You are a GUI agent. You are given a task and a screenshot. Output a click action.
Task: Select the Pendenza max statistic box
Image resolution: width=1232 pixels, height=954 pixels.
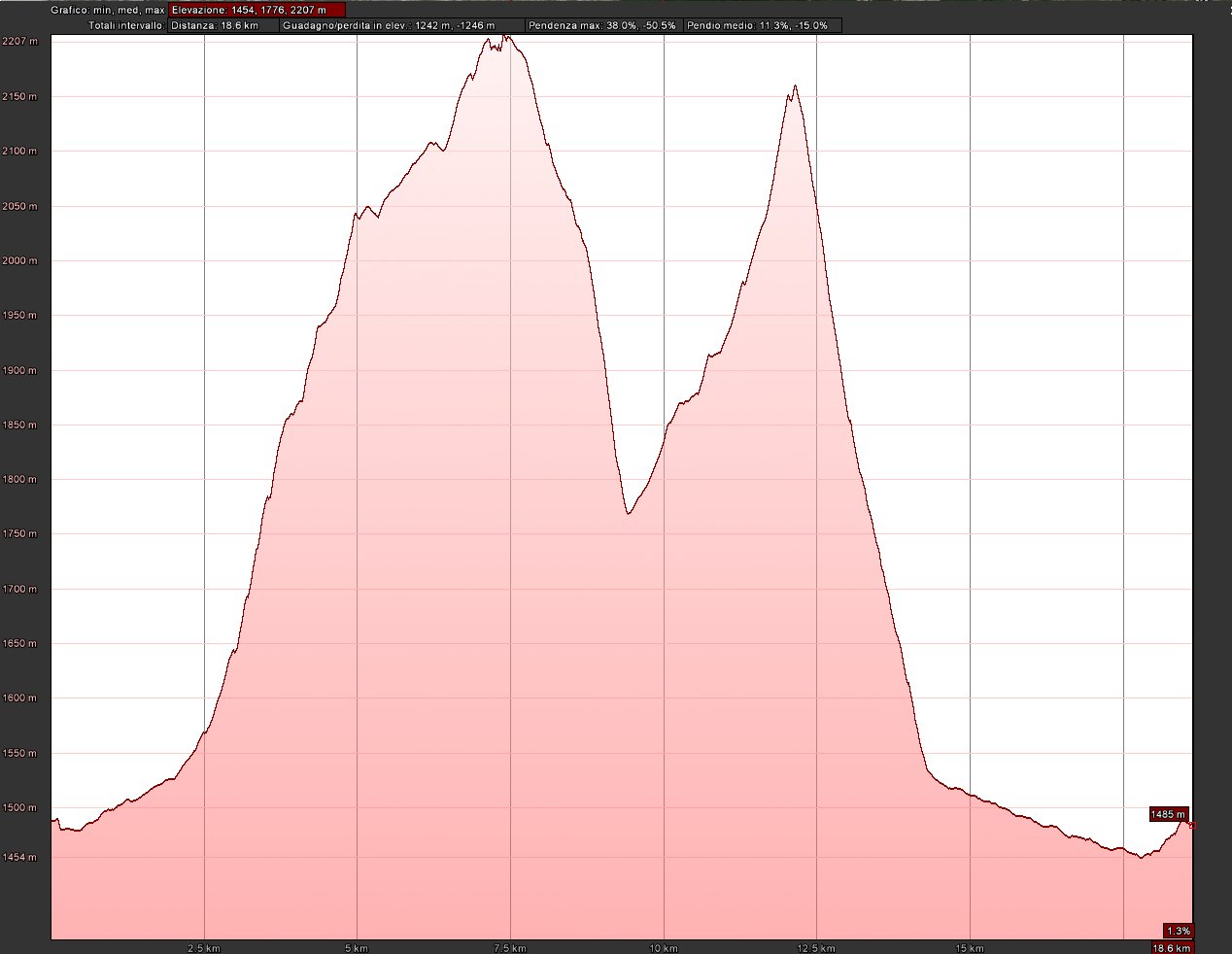[603, 25]
